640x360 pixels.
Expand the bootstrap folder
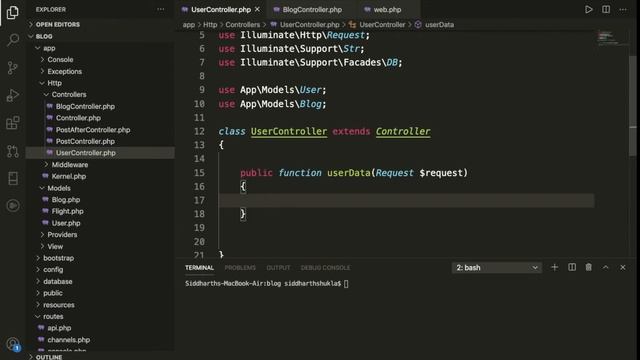100,258
